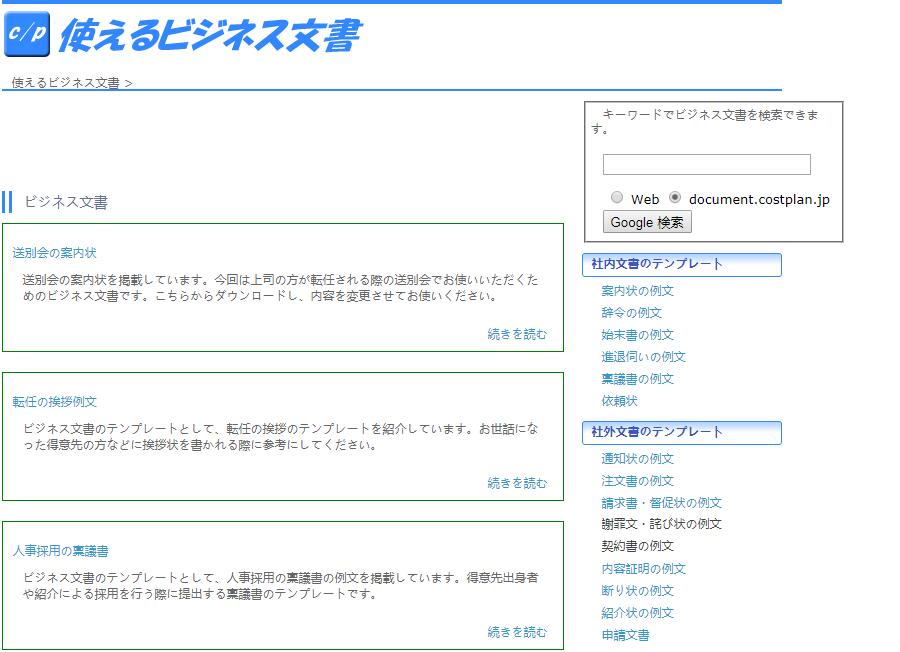Screen dimensions: 900x652
Task: Go to 始末書の例文 sidebar link
Action: pyautogui.click(x=637, y=335)
